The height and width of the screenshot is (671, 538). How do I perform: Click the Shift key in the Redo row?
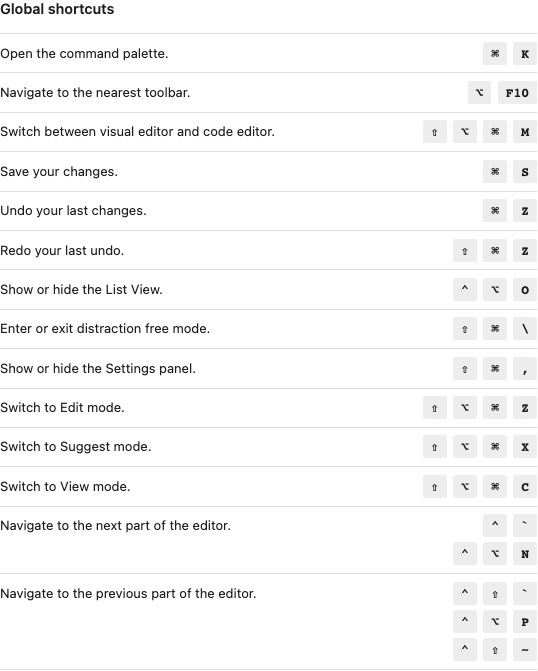[x=465, y=250]
